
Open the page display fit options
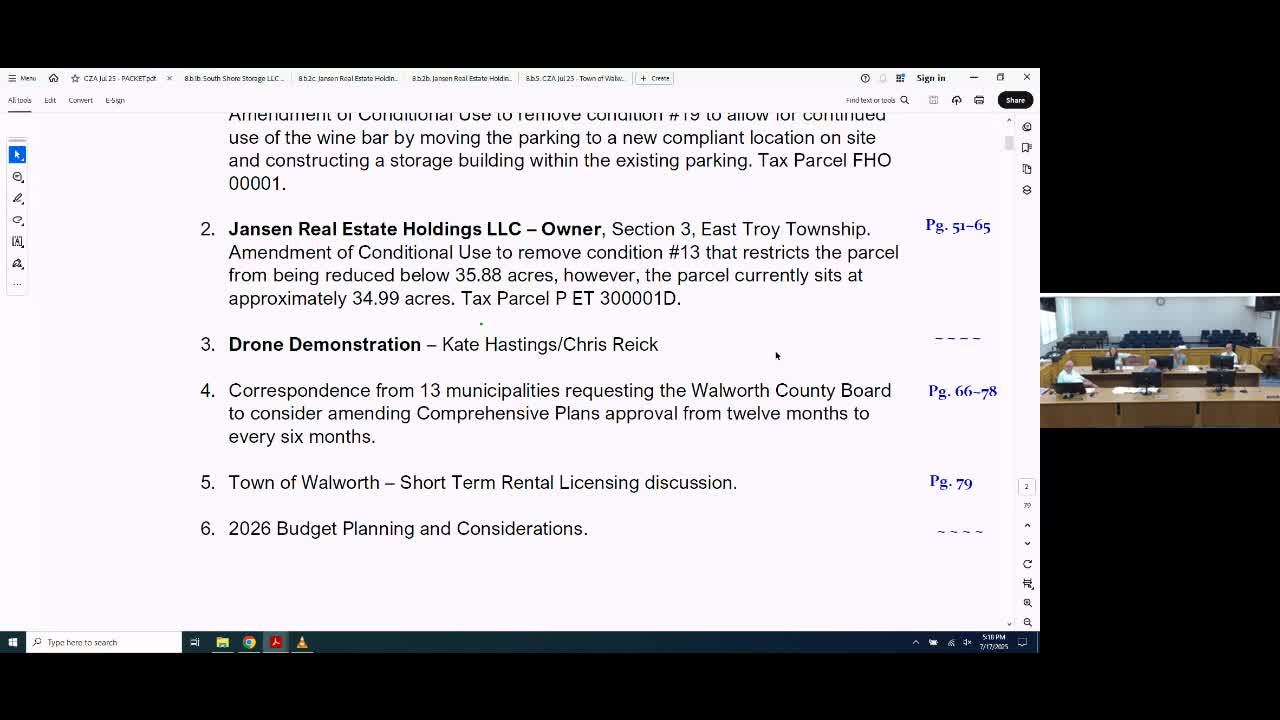1027,583
